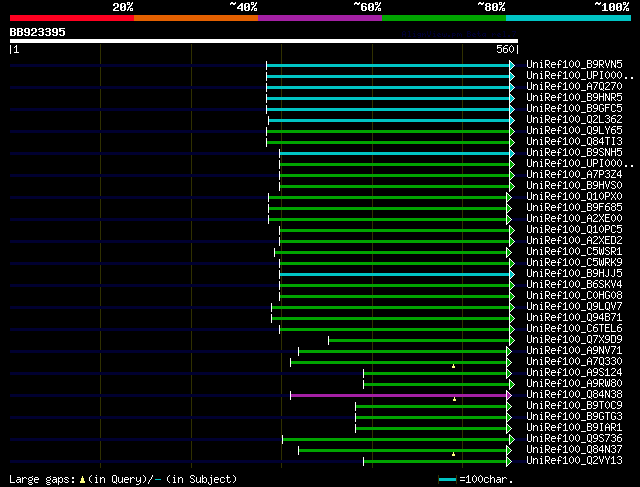The height and width of the screenshot is (487, 640).
Task: Click the yellow gap marker on the Q84N37 row
Action: [454, 453]
